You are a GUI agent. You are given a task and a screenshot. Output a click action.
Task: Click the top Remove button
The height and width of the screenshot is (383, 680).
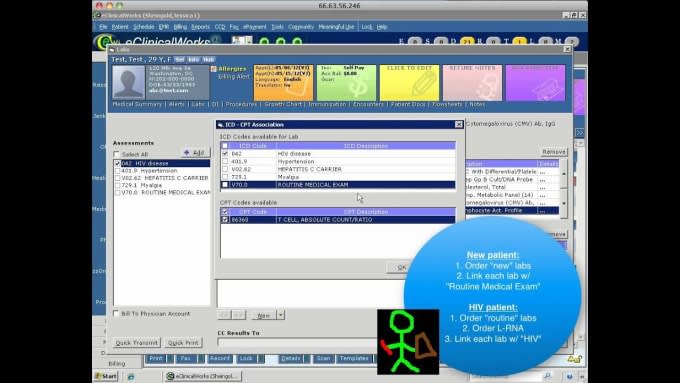click(x=554, y=152)
